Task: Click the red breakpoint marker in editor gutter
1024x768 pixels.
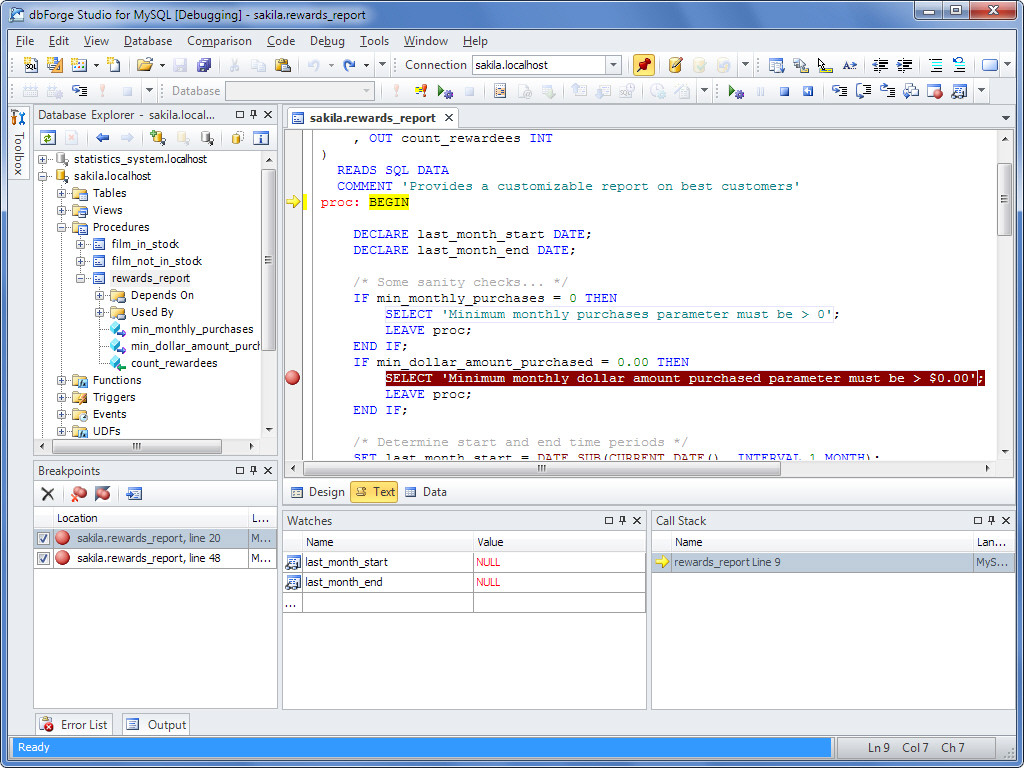Action: pos(293,377)
